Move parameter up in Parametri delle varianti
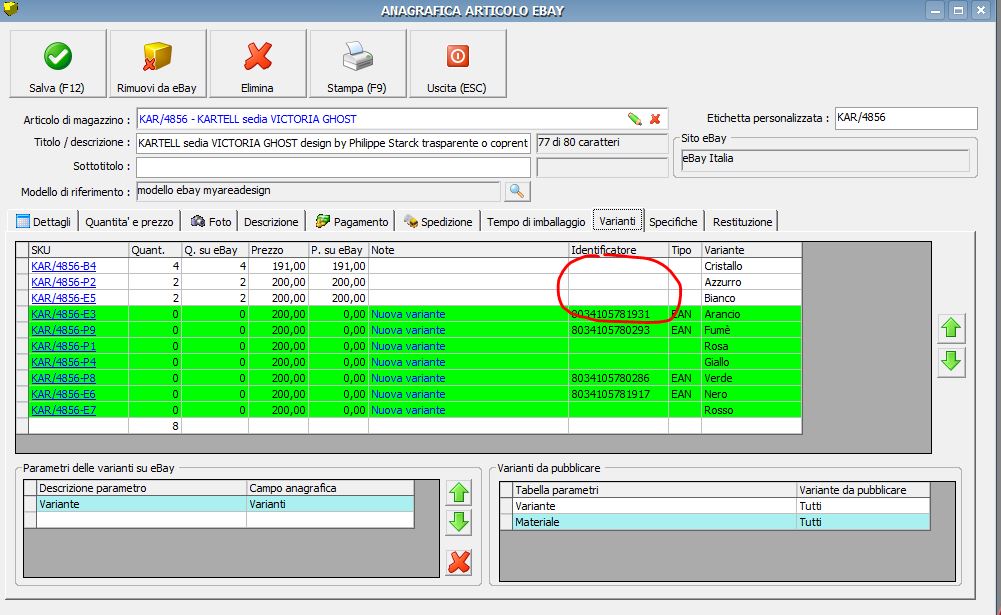This screenshot has width=1001, height=615. pos(459,492)
